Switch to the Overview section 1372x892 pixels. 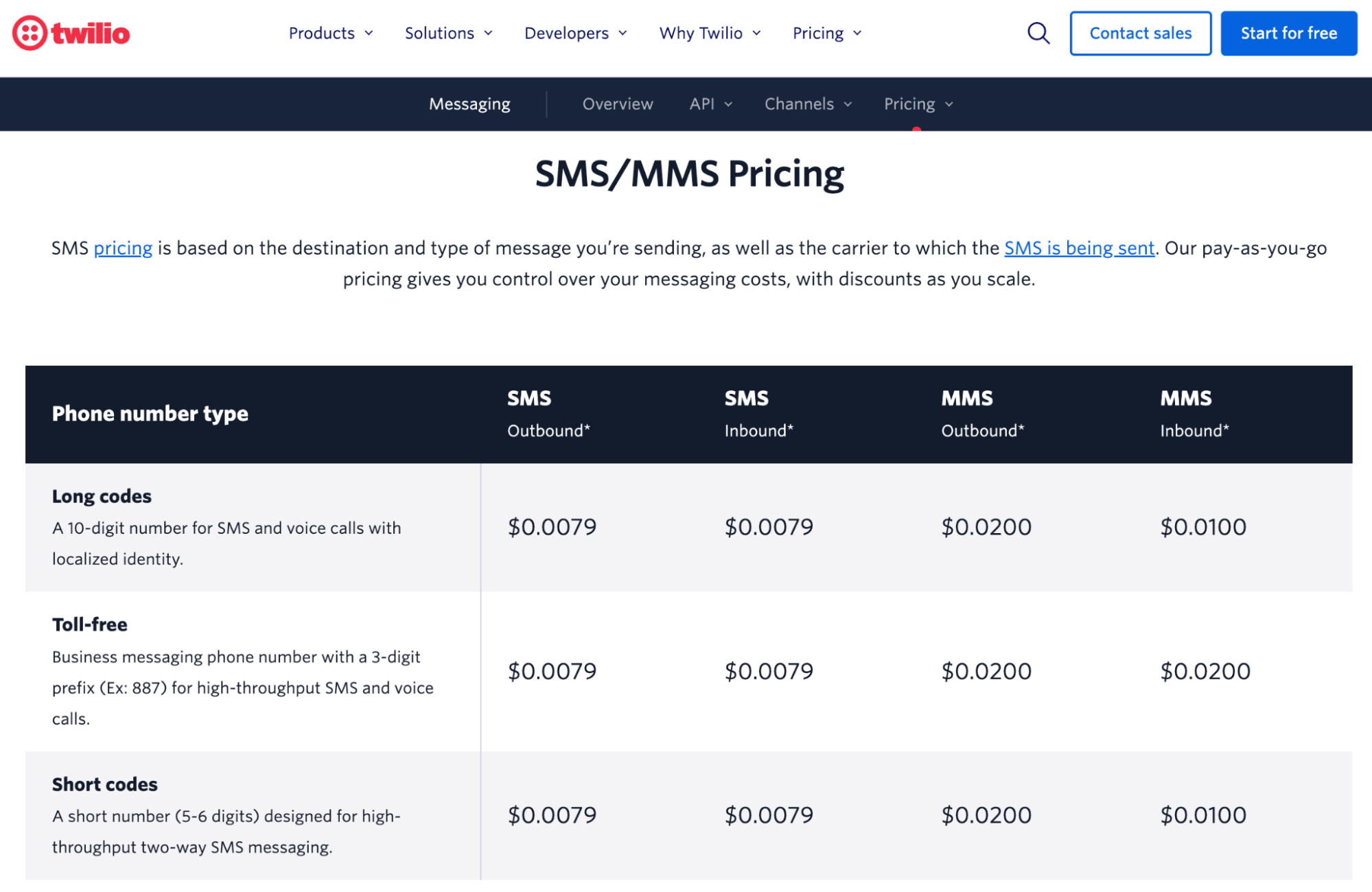coord(617,104)
